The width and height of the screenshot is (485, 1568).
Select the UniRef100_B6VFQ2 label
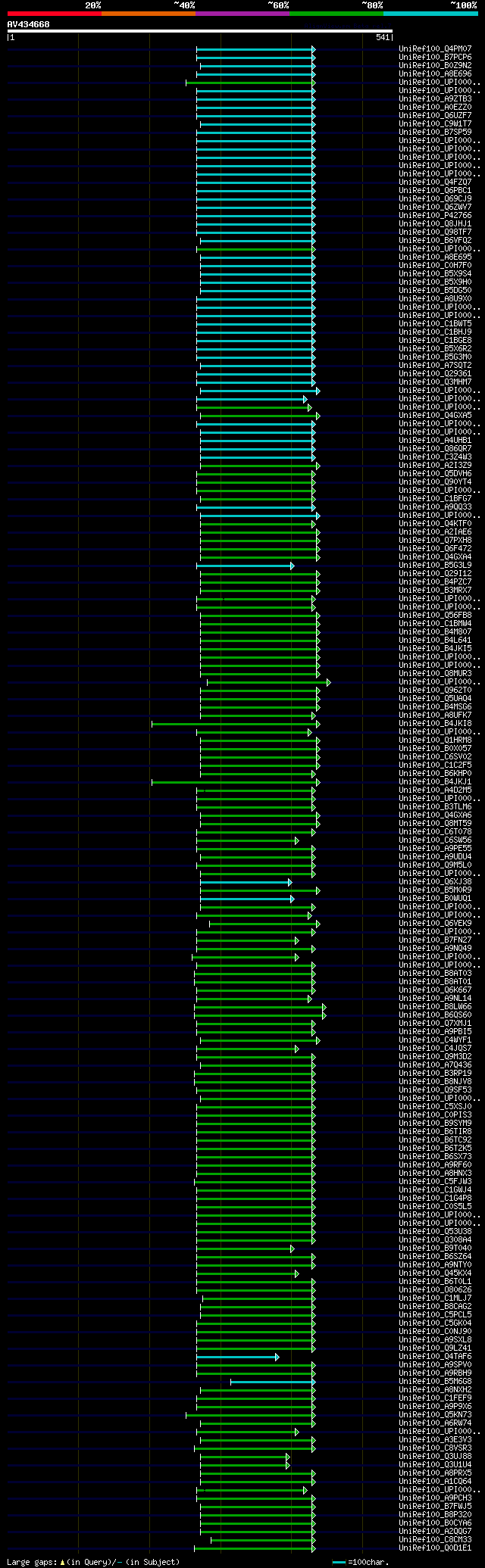tap(435, 240)
